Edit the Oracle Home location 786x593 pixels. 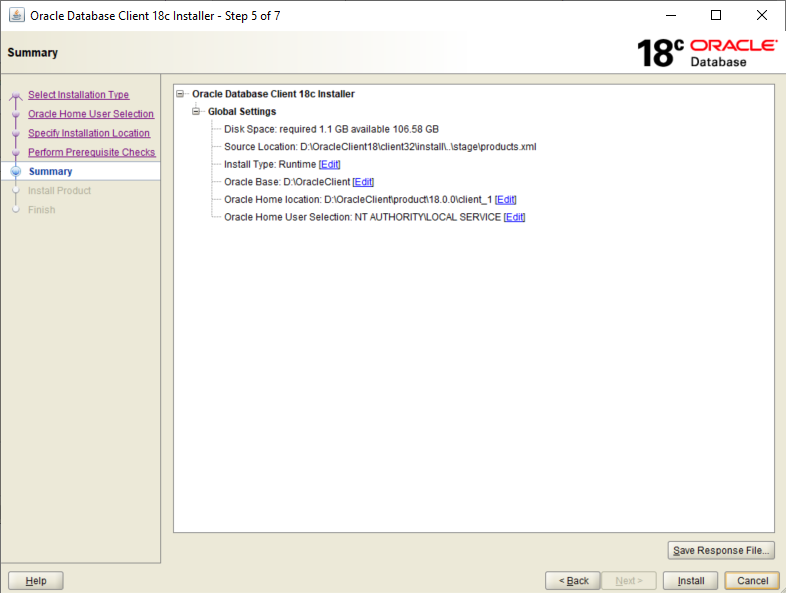[505, 200]
